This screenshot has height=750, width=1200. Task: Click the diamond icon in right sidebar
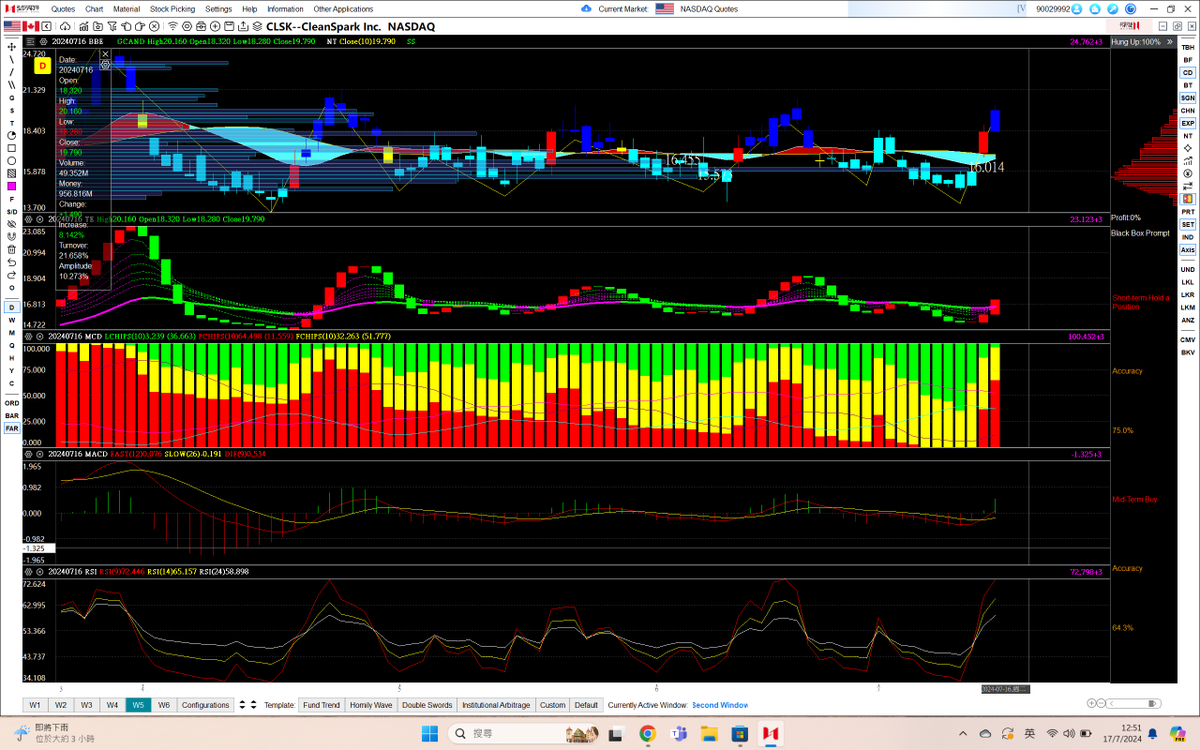point(1187,148)
